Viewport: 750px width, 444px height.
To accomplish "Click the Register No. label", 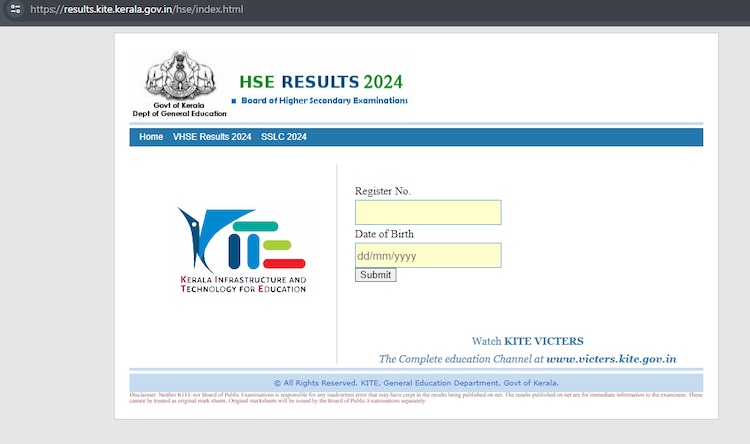I will 382,191.
